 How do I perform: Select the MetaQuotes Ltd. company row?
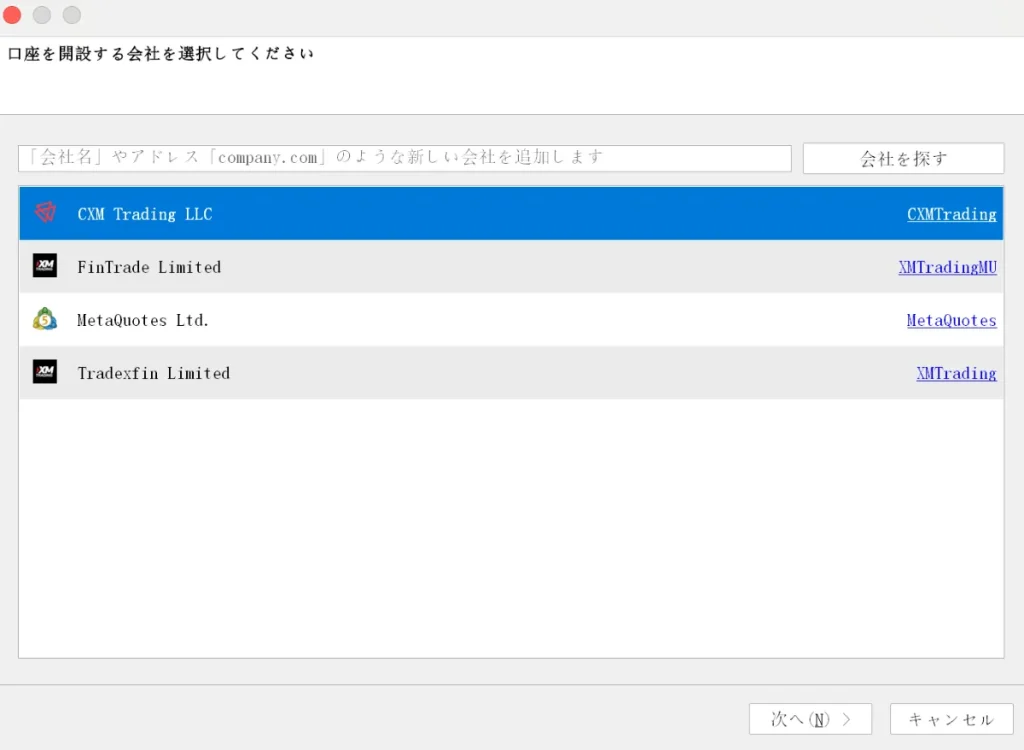pos(500,320)
